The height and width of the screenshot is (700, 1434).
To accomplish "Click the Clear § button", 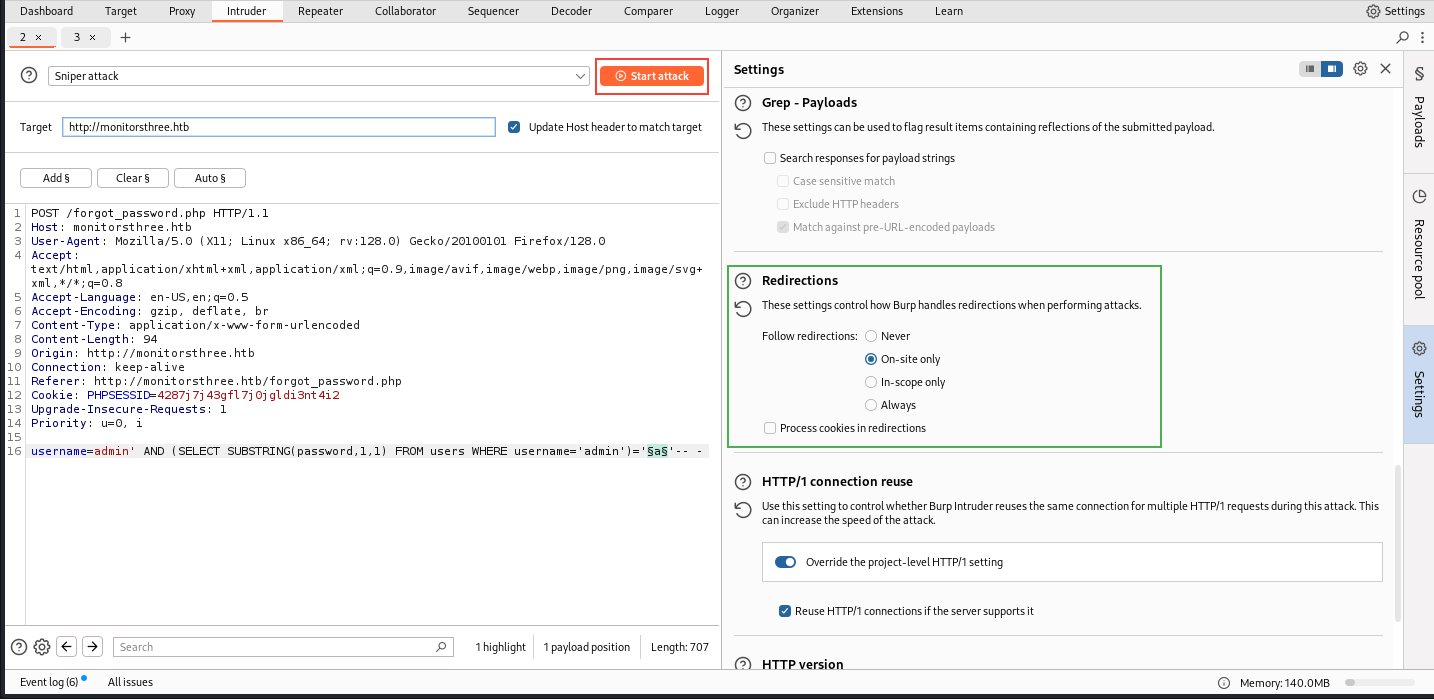I will tap(133, 178).
